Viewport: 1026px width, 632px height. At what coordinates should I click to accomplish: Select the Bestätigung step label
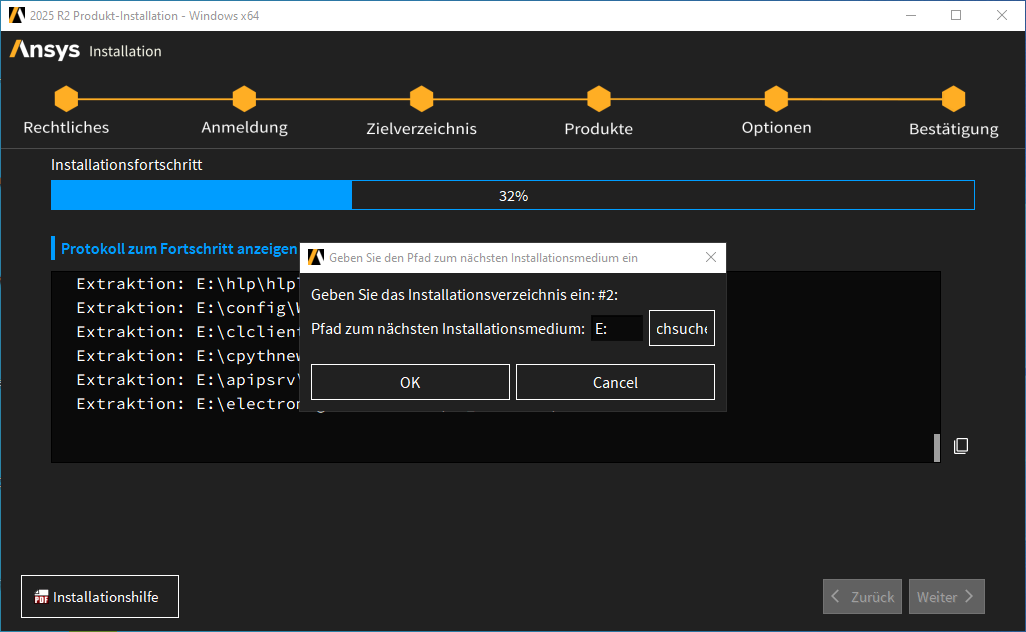click(953, 129)
